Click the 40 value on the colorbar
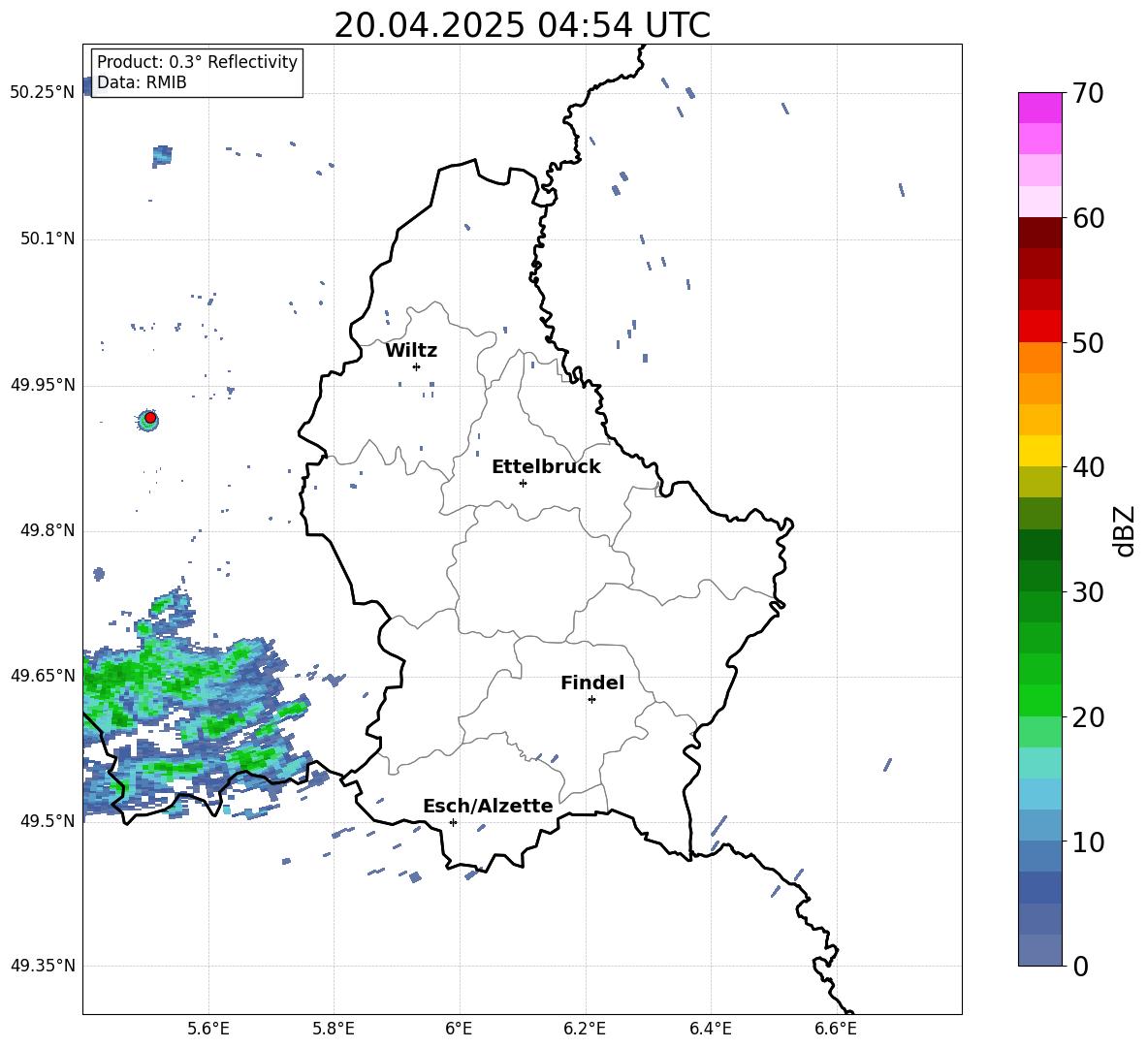The image size is (1148, 1048). pyautogui.click(x=1088, y=467)
